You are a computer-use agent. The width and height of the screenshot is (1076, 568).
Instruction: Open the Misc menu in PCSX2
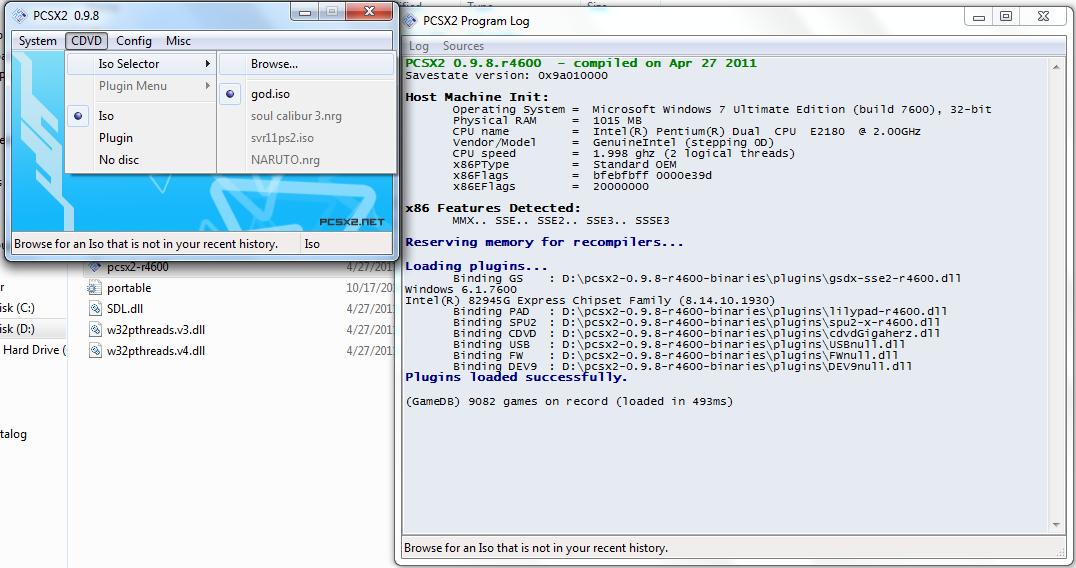pyautogui.click(x=178, y=41)
